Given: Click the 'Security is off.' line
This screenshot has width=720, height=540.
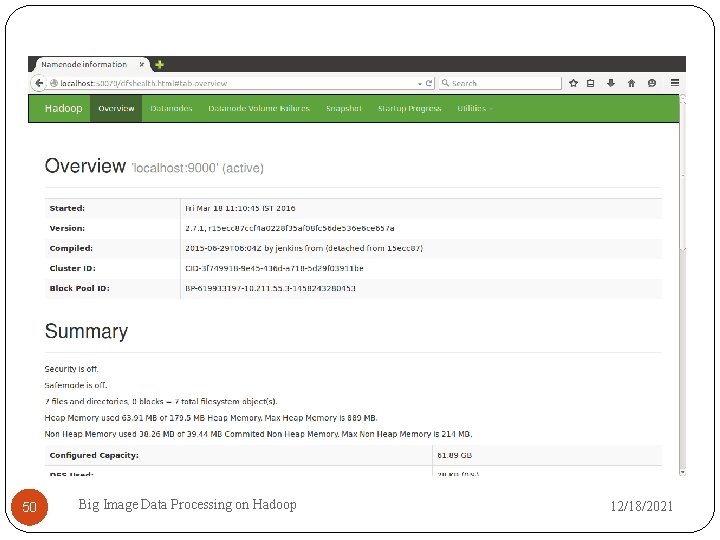Looking at the screenshot, I should click(x=71, y=369).
